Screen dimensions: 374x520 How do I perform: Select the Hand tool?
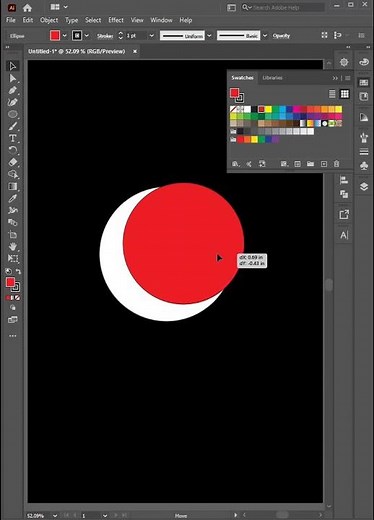point(13,246)
